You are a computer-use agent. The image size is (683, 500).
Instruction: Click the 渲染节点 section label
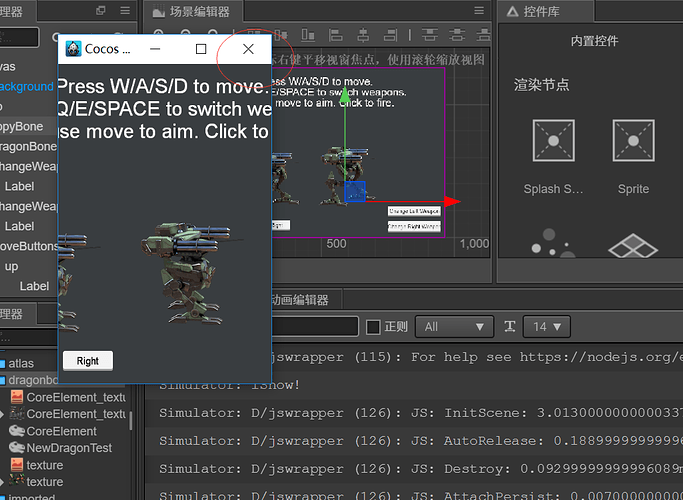click(x=541, y=84)
